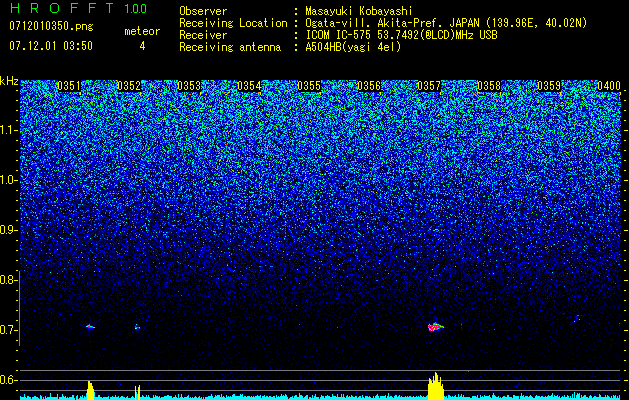The height and width of the screenshot is (400, 629).
Task: Click the 0355 time marker
Action: [309, 86]
